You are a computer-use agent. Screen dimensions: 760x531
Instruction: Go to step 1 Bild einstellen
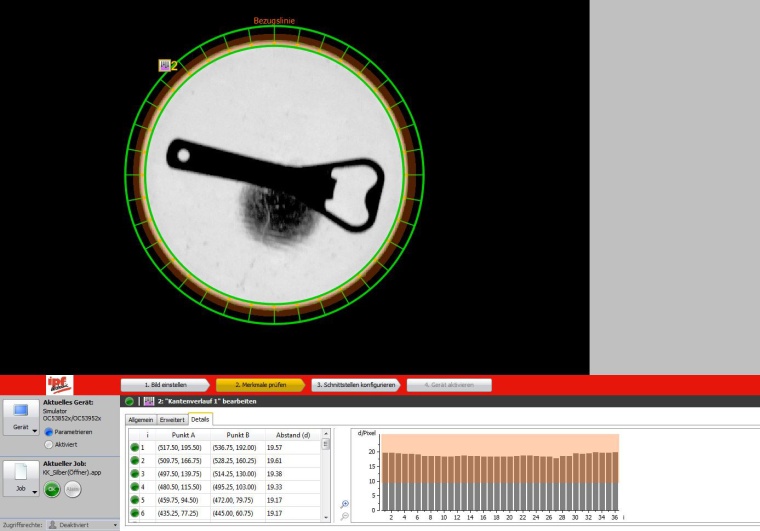pyautogui.click(x=163, y=384)
